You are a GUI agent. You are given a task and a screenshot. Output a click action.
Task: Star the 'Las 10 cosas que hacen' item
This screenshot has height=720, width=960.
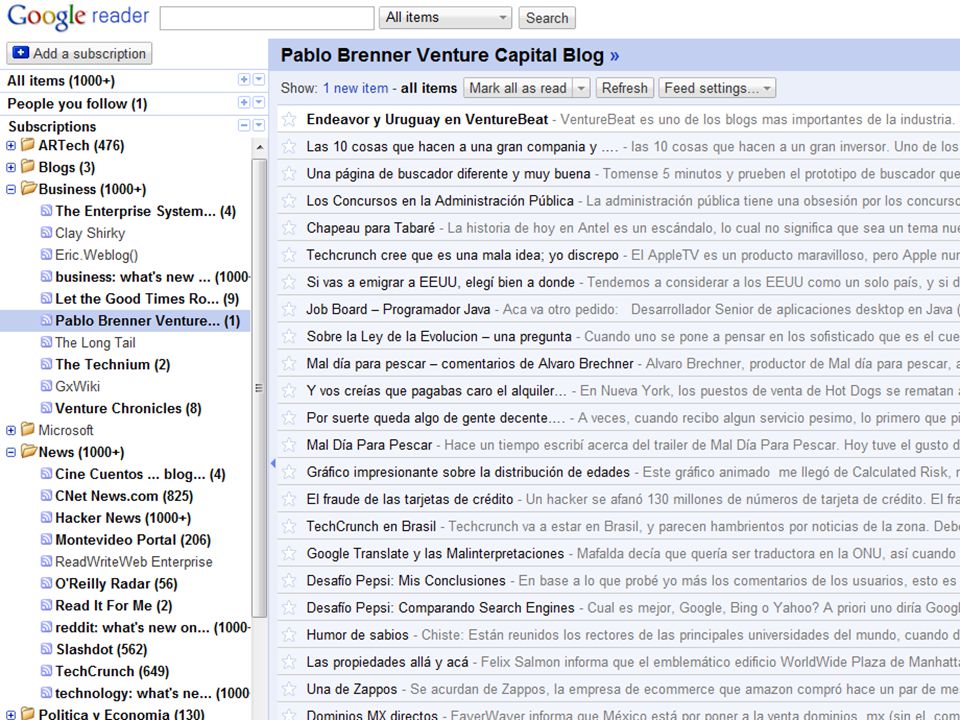click(x=289, y=146)
